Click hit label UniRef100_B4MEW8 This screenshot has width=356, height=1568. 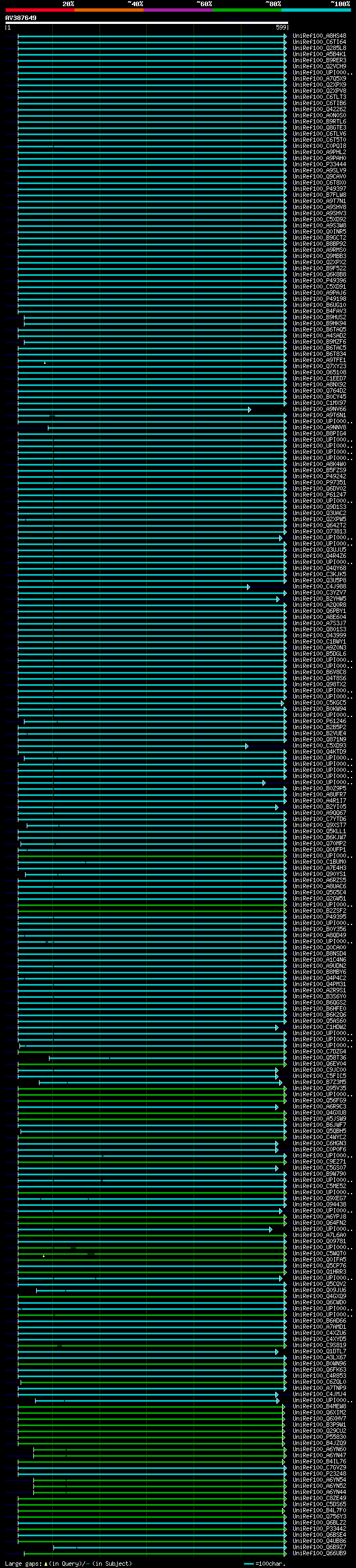pos(319,1407)
